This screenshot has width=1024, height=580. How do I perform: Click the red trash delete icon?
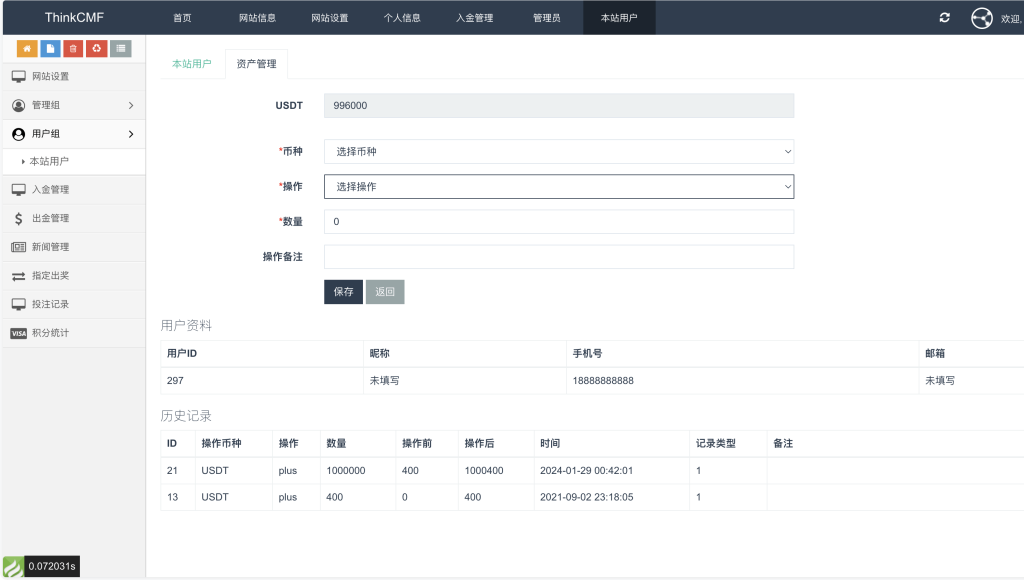[x=73, y=48]
